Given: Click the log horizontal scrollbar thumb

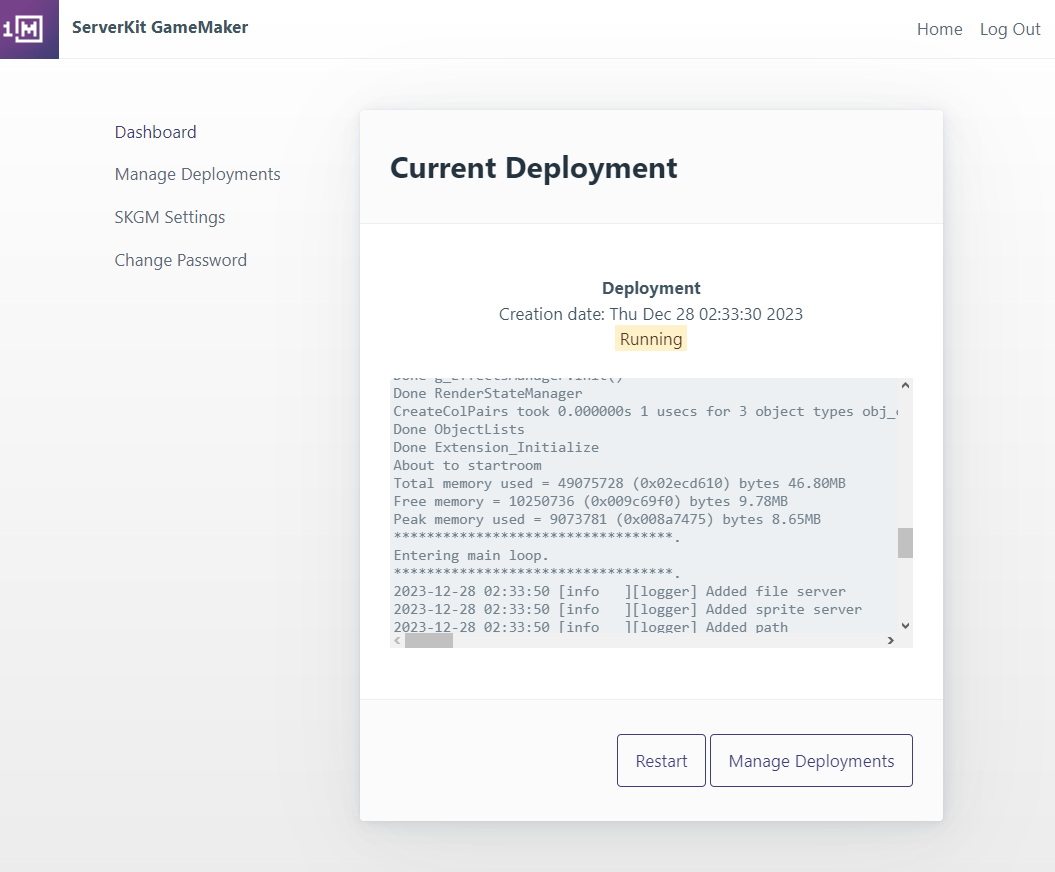Looking at the screenshot, I should [429, 641].
